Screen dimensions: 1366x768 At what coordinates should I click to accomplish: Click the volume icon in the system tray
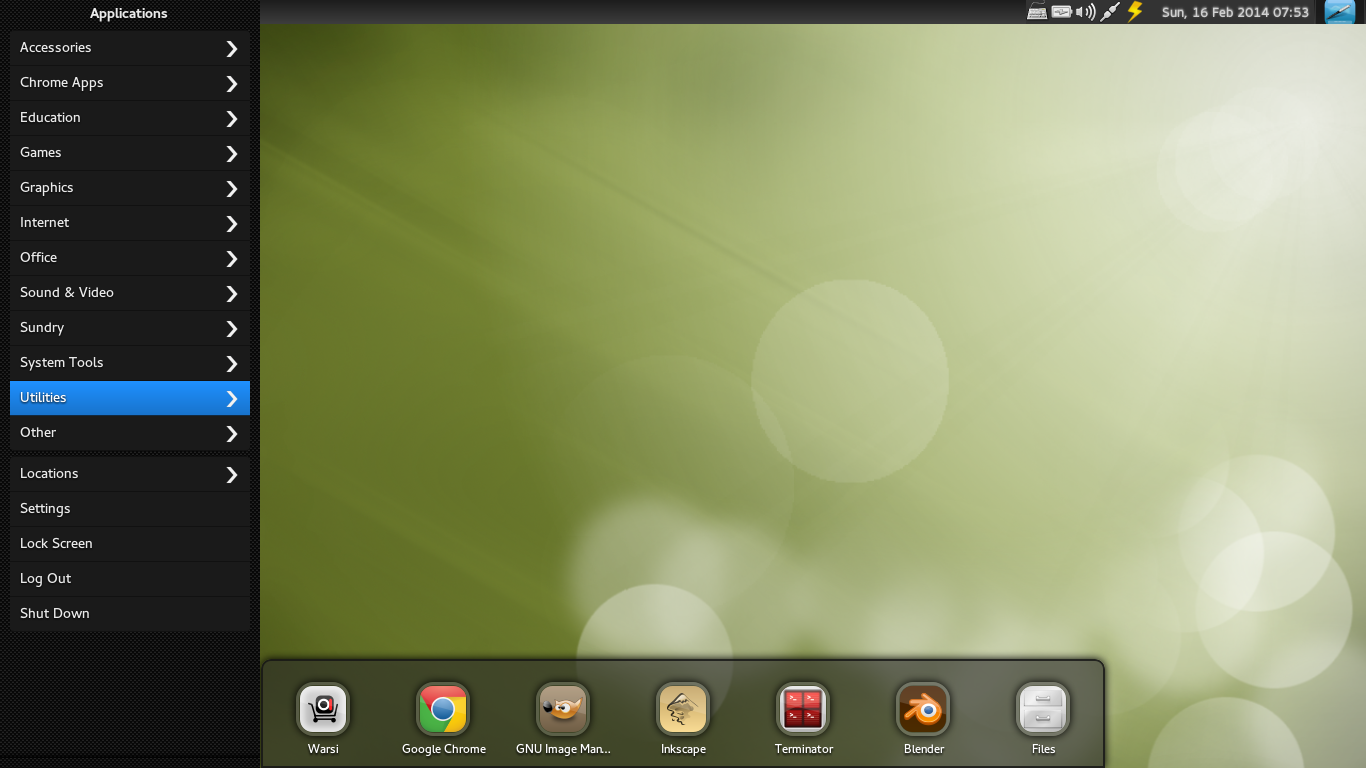coord(1083,12)
